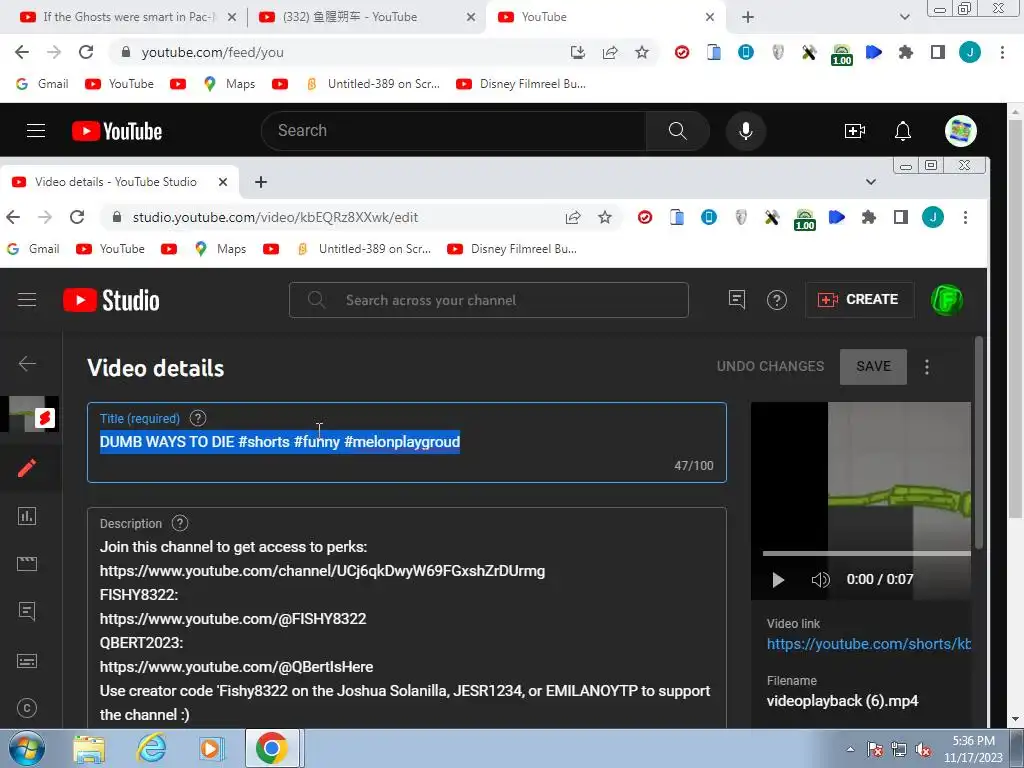Click the CREATE button in Studio
1024x768 pixels.
point(859,300)
